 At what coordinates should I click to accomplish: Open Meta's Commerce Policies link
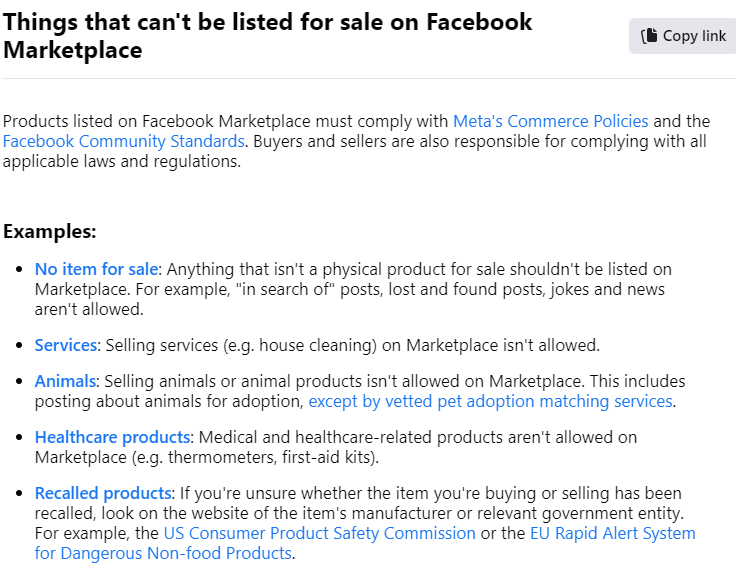tap(551, 121)
